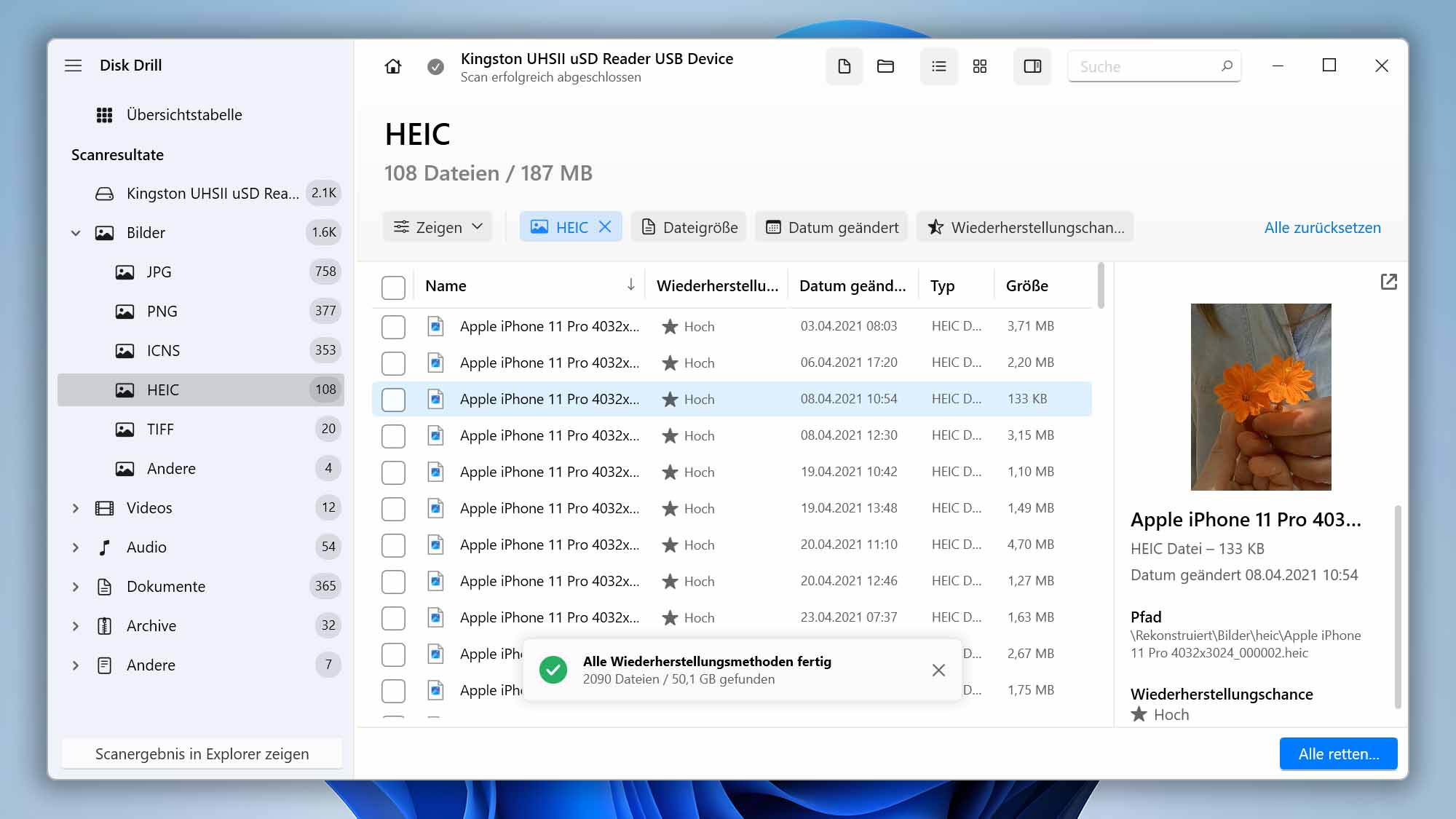The image size is (1456, 819).
Task: Check the file dated 20.04.2021 11:10
Action: [x=393, y=545]
